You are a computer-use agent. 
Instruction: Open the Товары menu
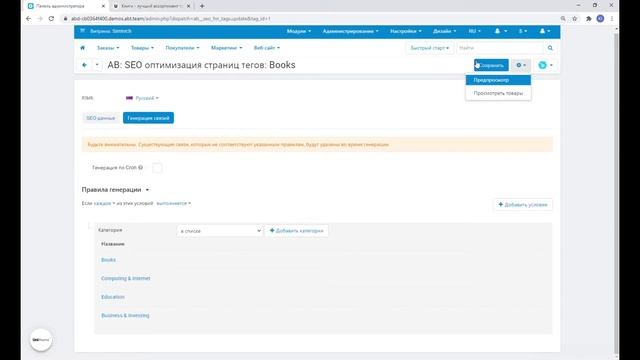tap(142, 48)
